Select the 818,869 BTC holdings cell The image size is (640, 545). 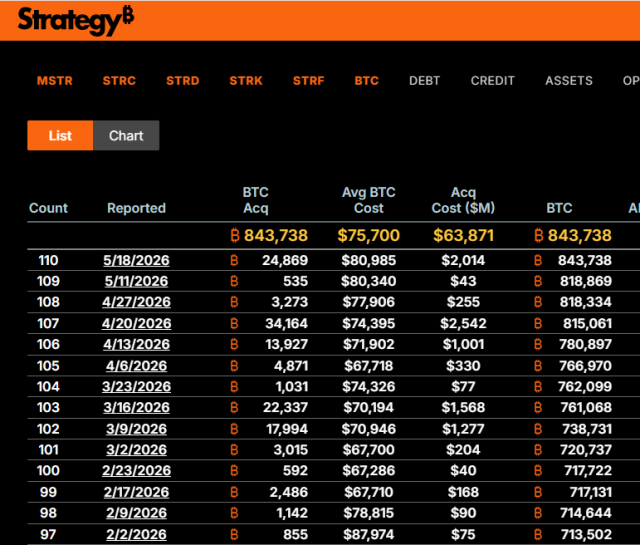586,281
